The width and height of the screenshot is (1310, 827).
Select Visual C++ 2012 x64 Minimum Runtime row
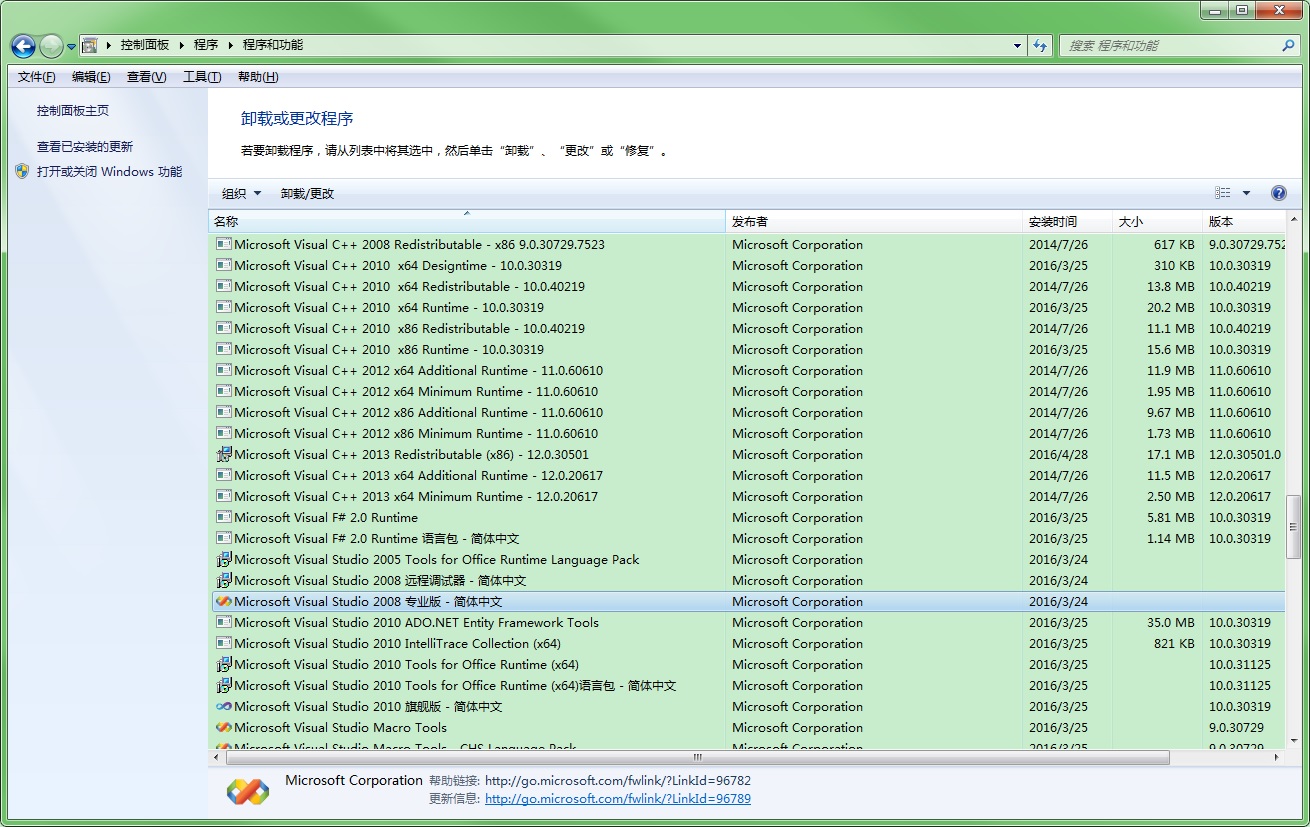[747, 391]
